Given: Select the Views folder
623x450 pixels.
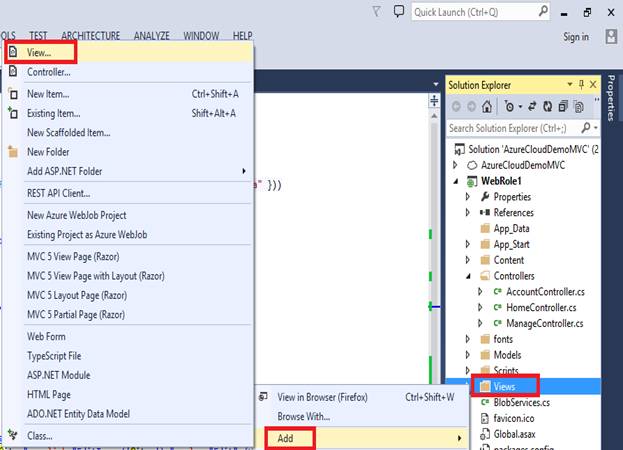Looking at the screenshot, I should pos(504,386).
